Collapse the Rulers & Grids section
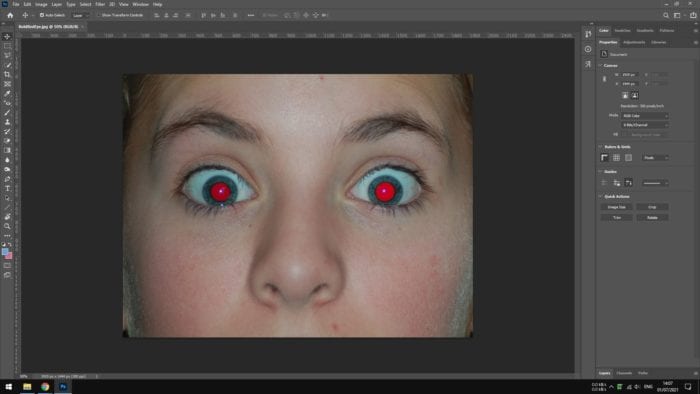The image size is (700, 394). (600, 147)
